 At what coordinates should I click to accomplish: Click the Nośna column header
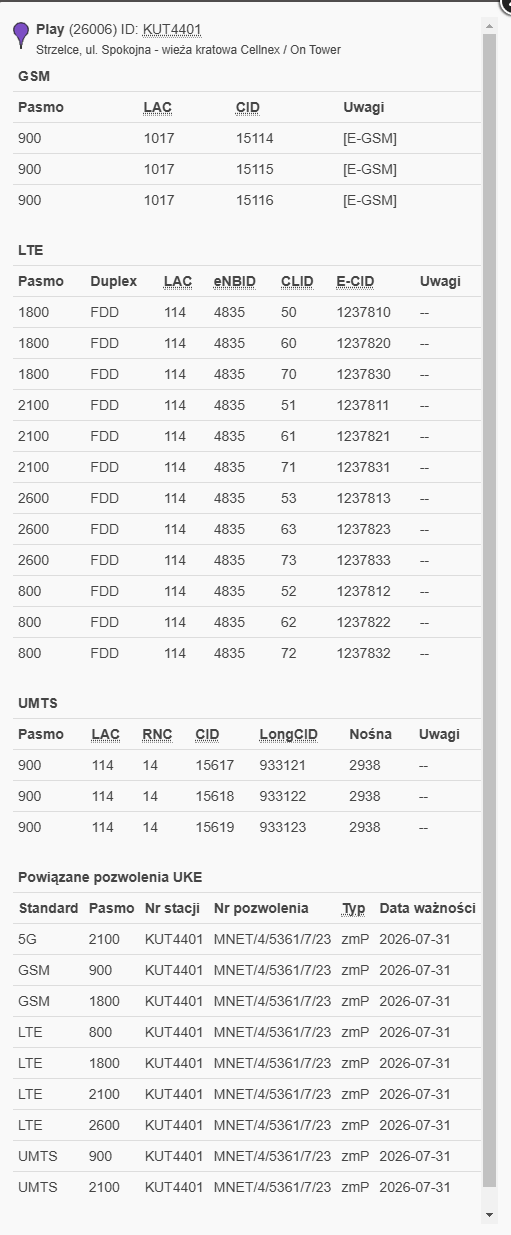point(370,734)
